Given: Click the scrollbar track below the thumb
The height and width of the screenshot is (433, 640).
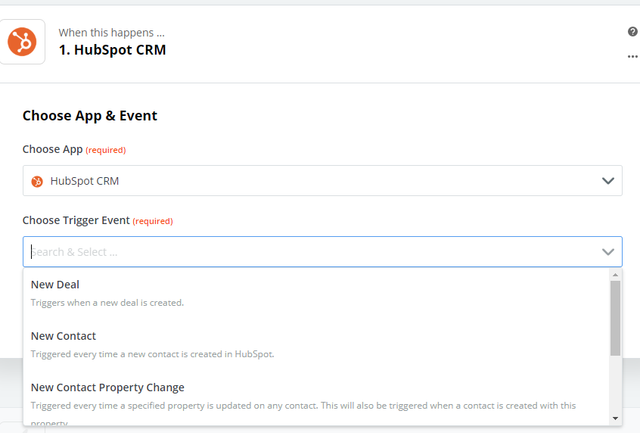Looking at the screenshot, I should [615, 384].
